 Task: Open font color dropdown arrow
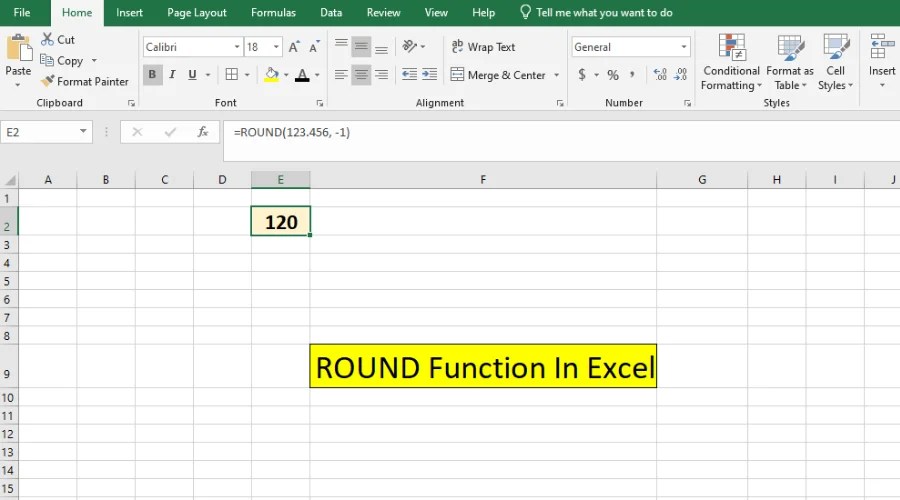pyautogui.click(x=317, y=75)
